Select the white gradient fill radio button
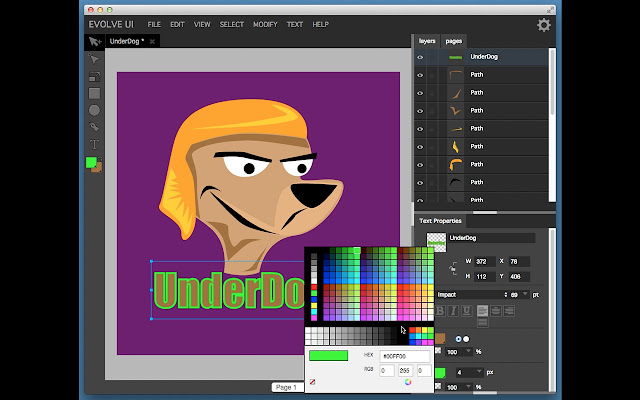This screenshot has width=640, height=400. pos(466,339)
